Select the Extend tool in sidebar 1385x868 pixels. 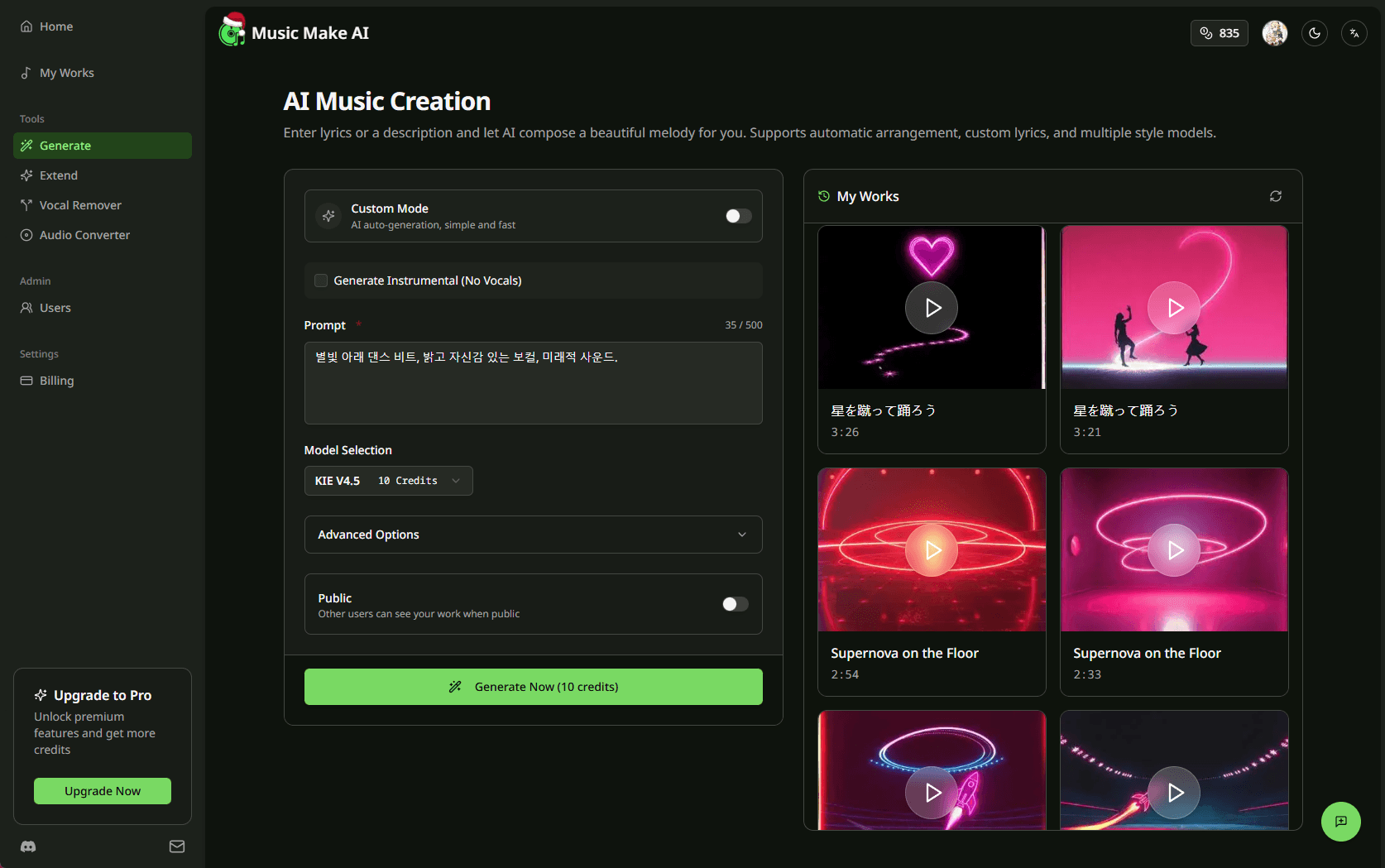(x=59, y=175)
